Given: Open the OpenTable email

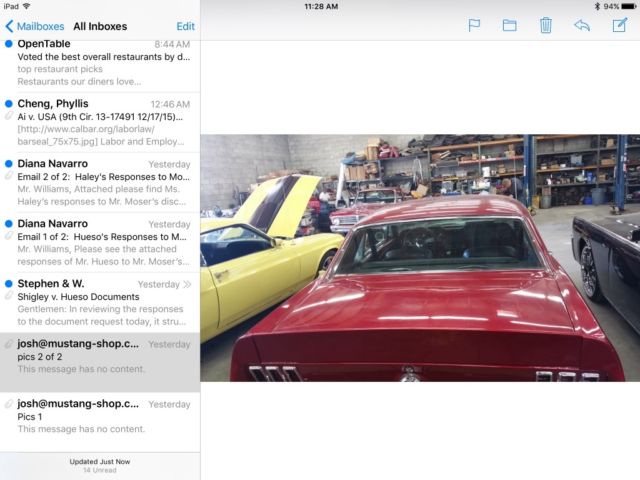Looking at the screenshot, I should 100,64.
